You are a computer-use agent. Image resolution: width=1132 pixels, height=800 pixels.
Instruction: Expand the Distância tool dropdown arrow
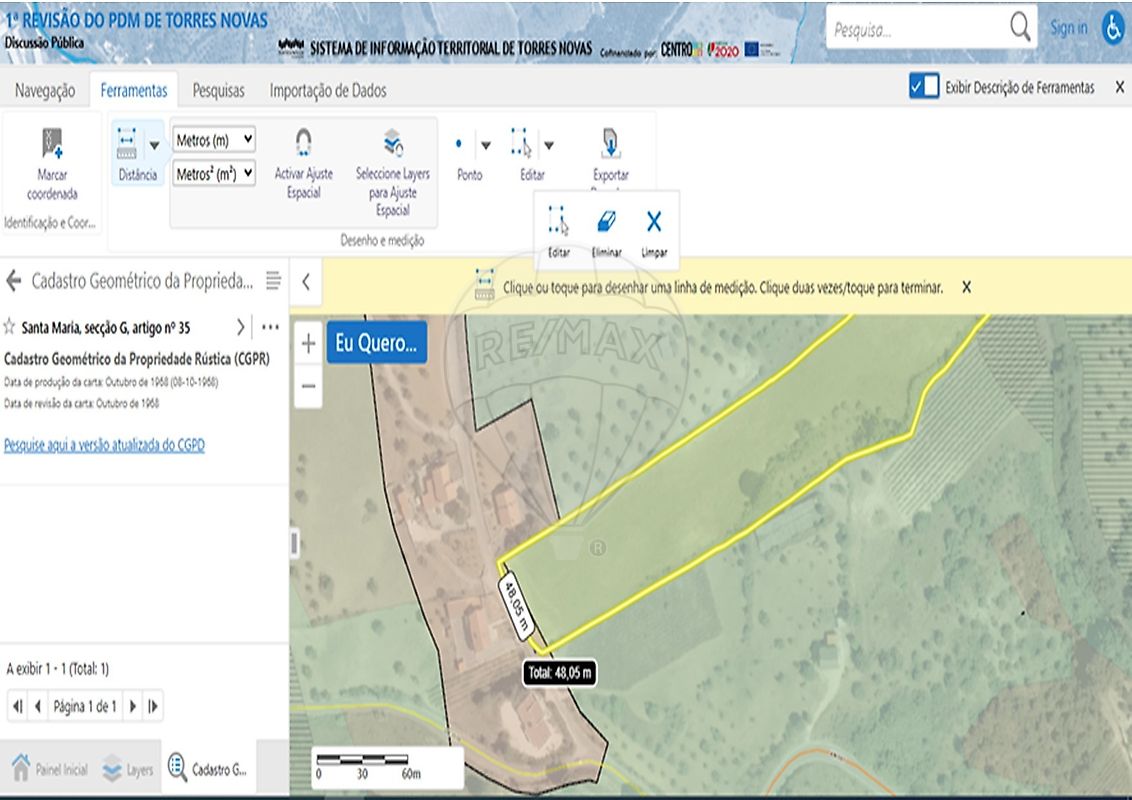click(154, 145)
